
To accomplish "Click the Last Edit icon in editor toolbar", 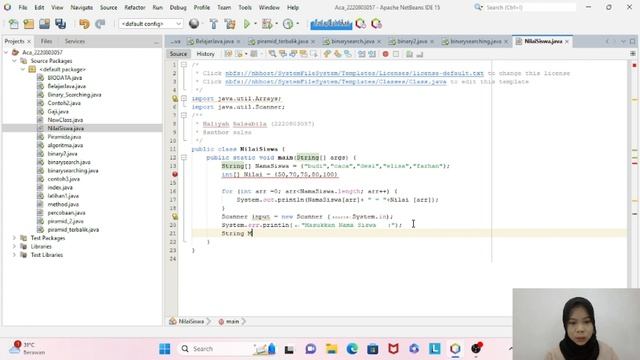I will point(228,54).
